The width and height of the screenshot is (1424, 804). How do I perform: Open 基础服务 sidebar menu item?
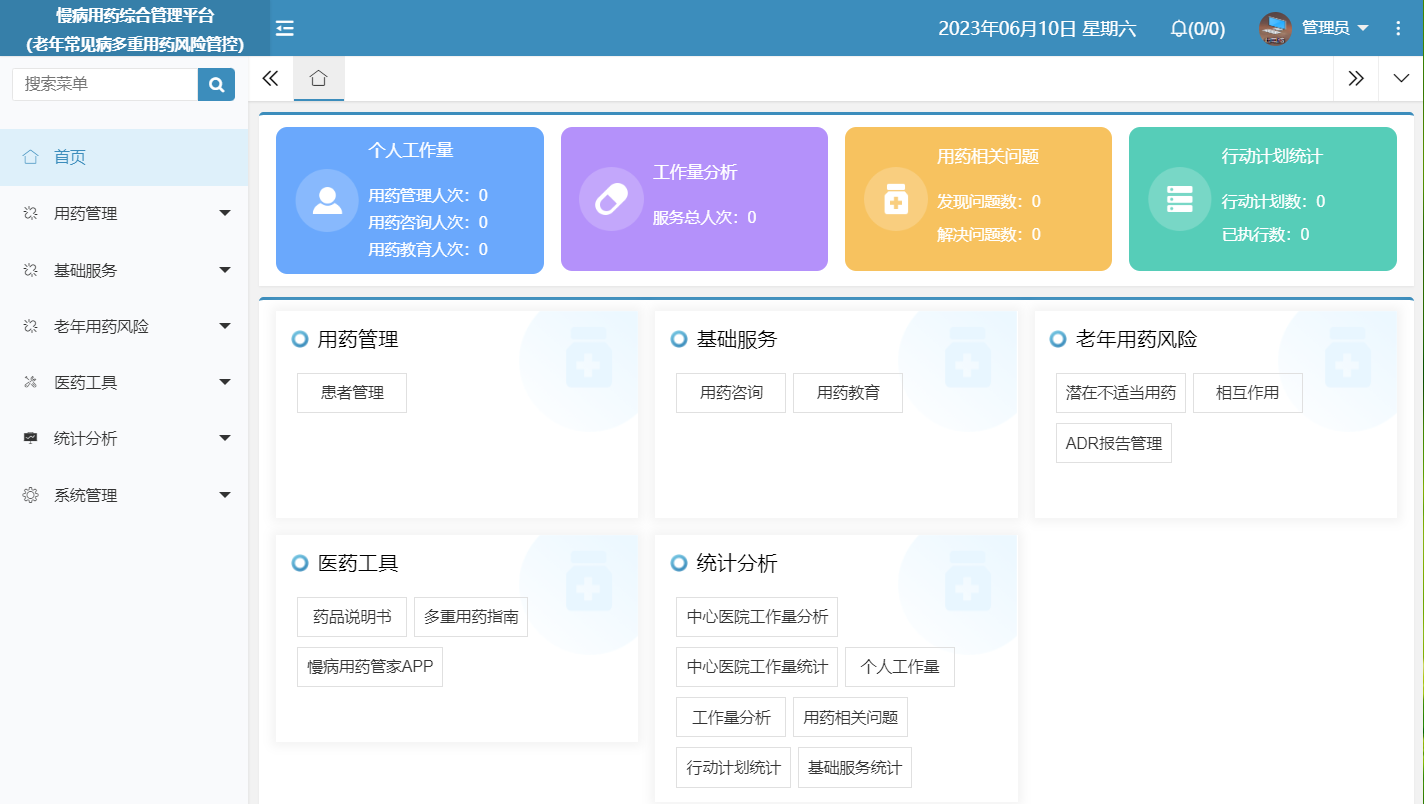point(124,270)
